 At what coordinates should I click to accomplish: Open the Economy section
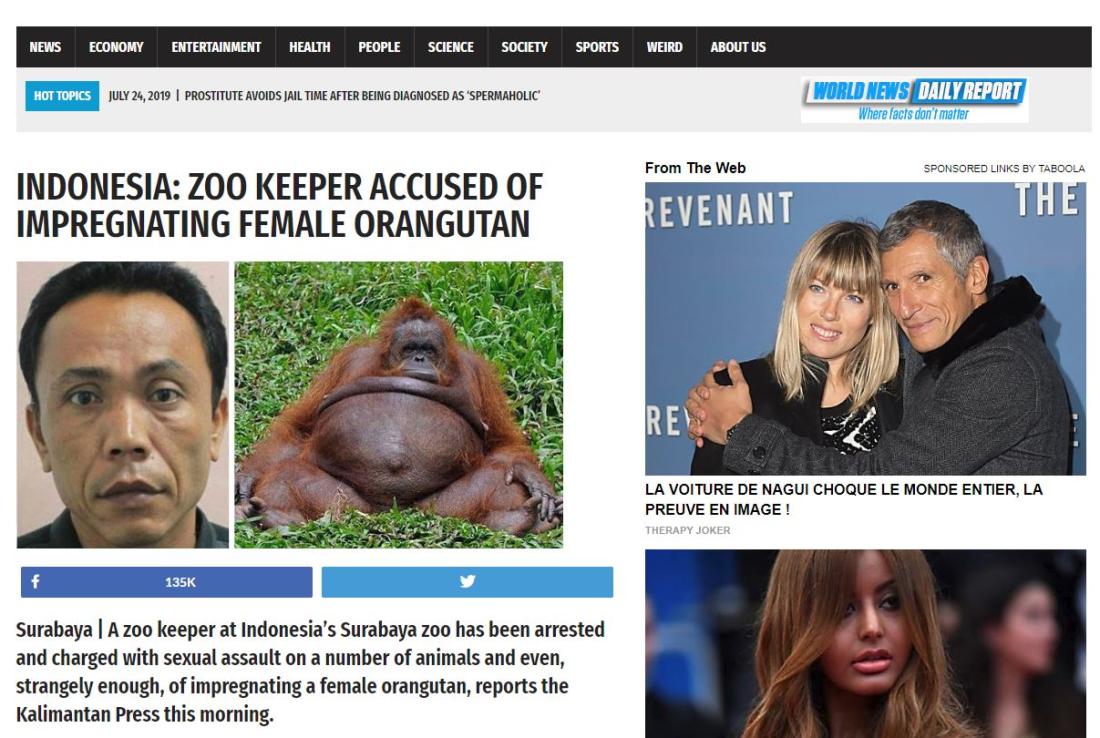(116, 47)
